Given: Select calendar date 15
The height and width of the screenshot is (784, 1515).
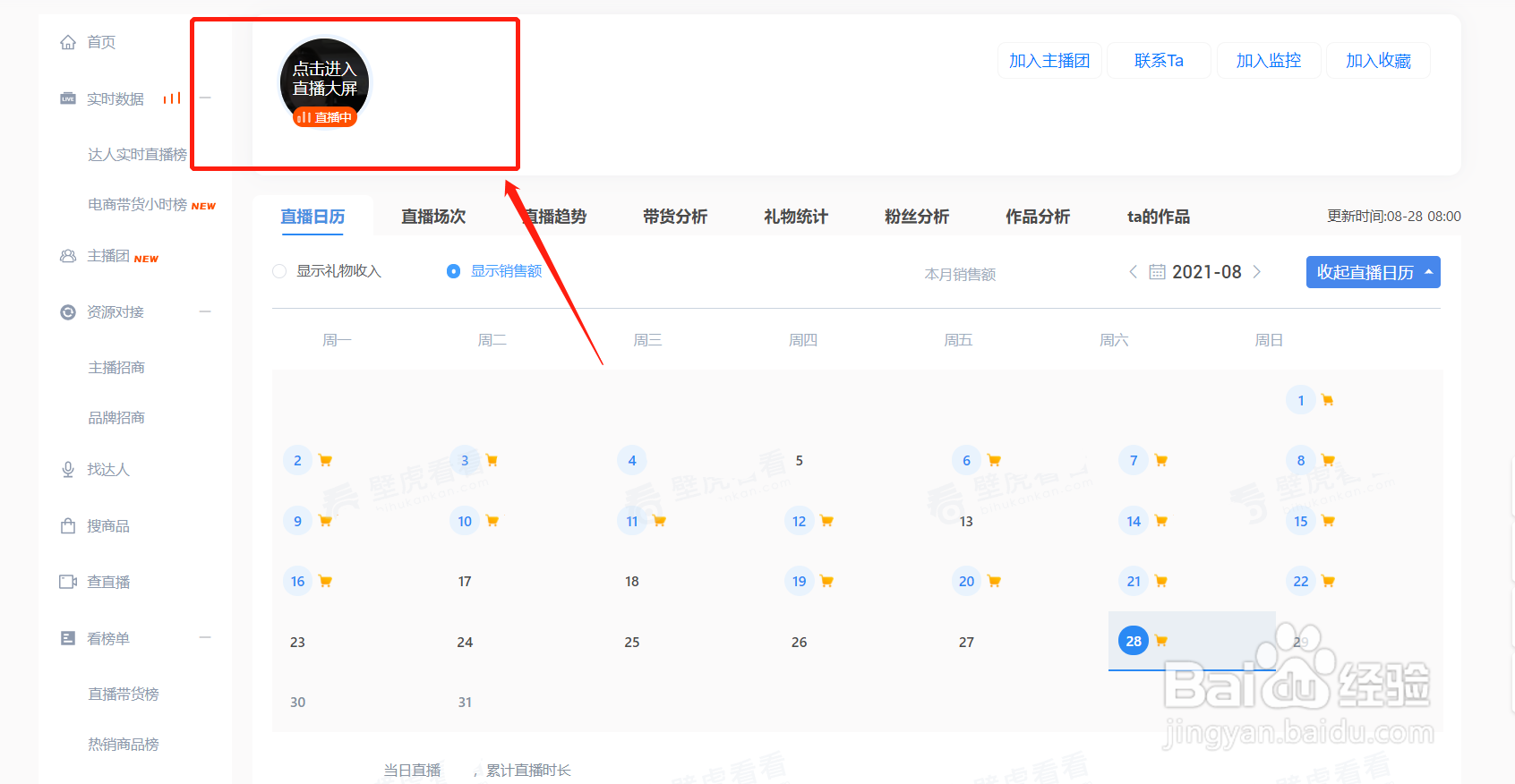Looking at the screenshot, I should 1301,521.
